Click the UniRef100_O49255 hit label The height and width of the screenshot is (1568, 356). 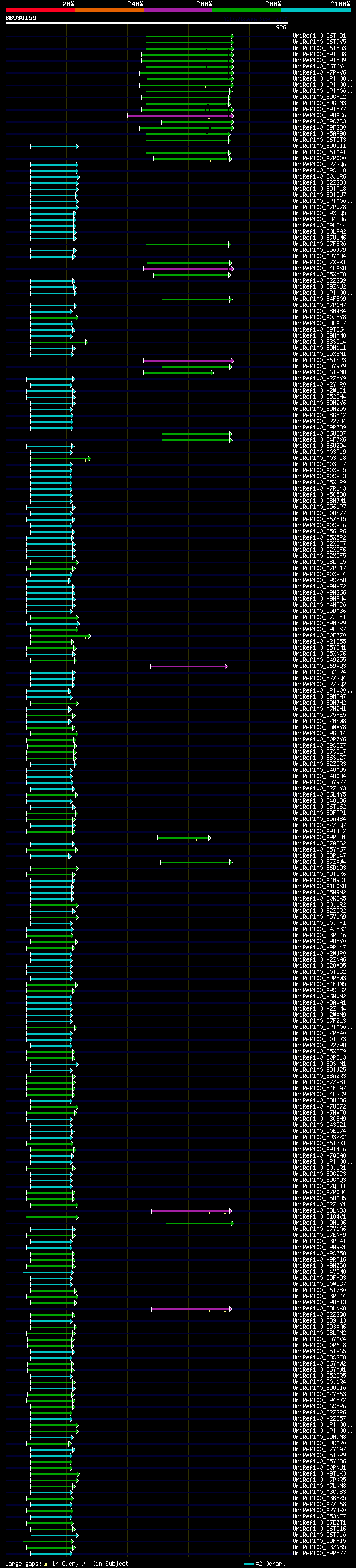pyautogui.click(x=319, y=660)
